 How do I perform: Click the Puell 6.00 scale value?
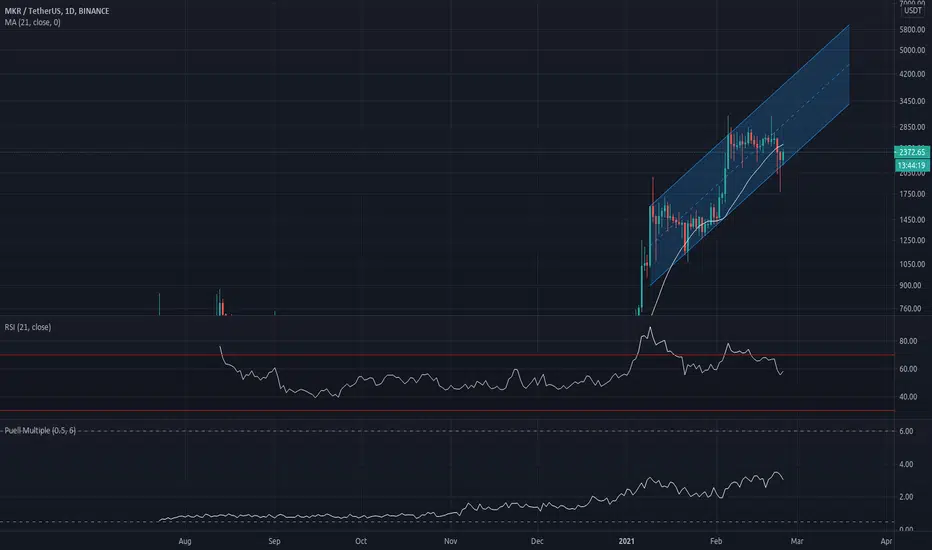tap(906, 431)
